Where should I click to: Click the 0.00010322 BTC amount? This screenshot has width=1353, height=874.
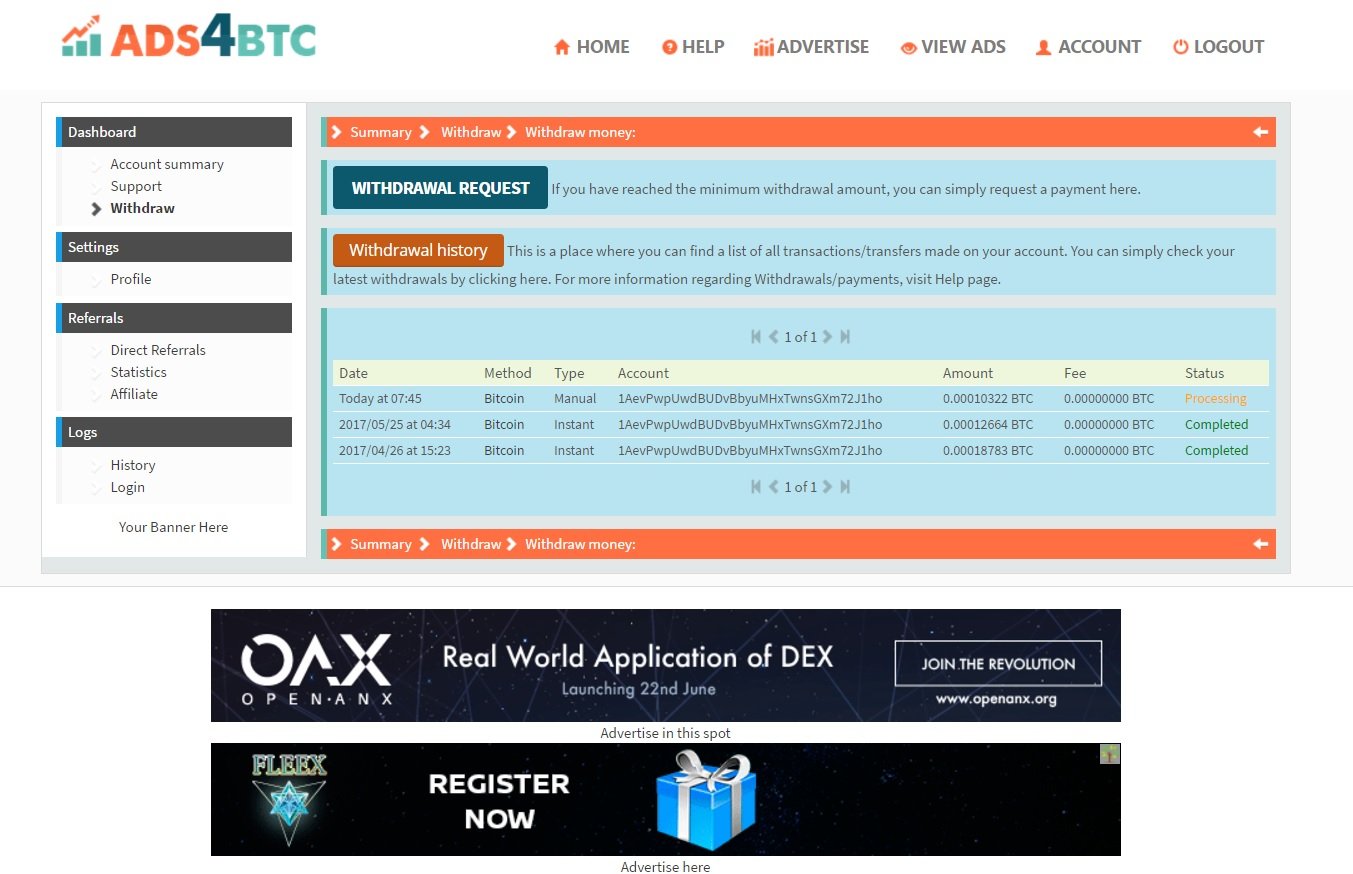coord(988,398)
